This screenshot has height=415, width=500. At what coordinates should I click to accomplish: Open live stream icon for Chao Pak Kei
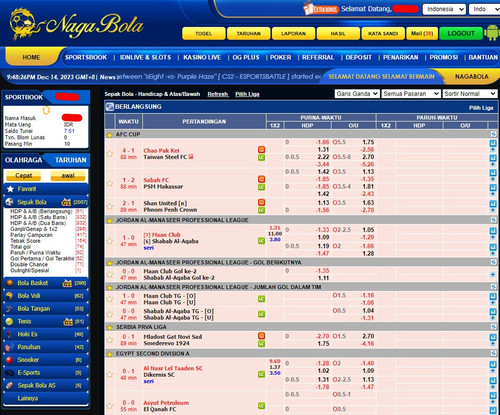point(261,150)
